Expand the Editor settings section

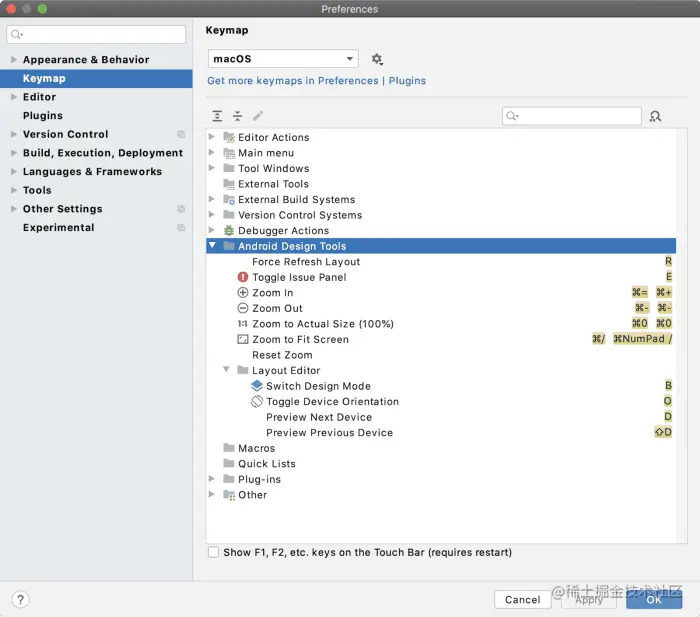[13, 97]
